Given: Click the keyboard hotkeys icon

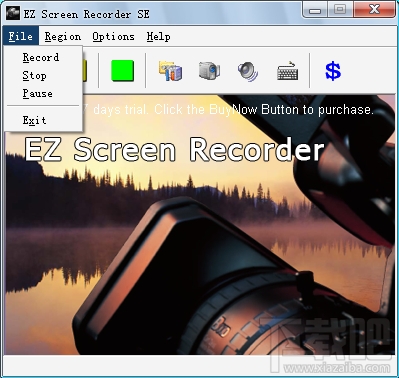Looking at the screenshot, I should [x=287, y=71].
